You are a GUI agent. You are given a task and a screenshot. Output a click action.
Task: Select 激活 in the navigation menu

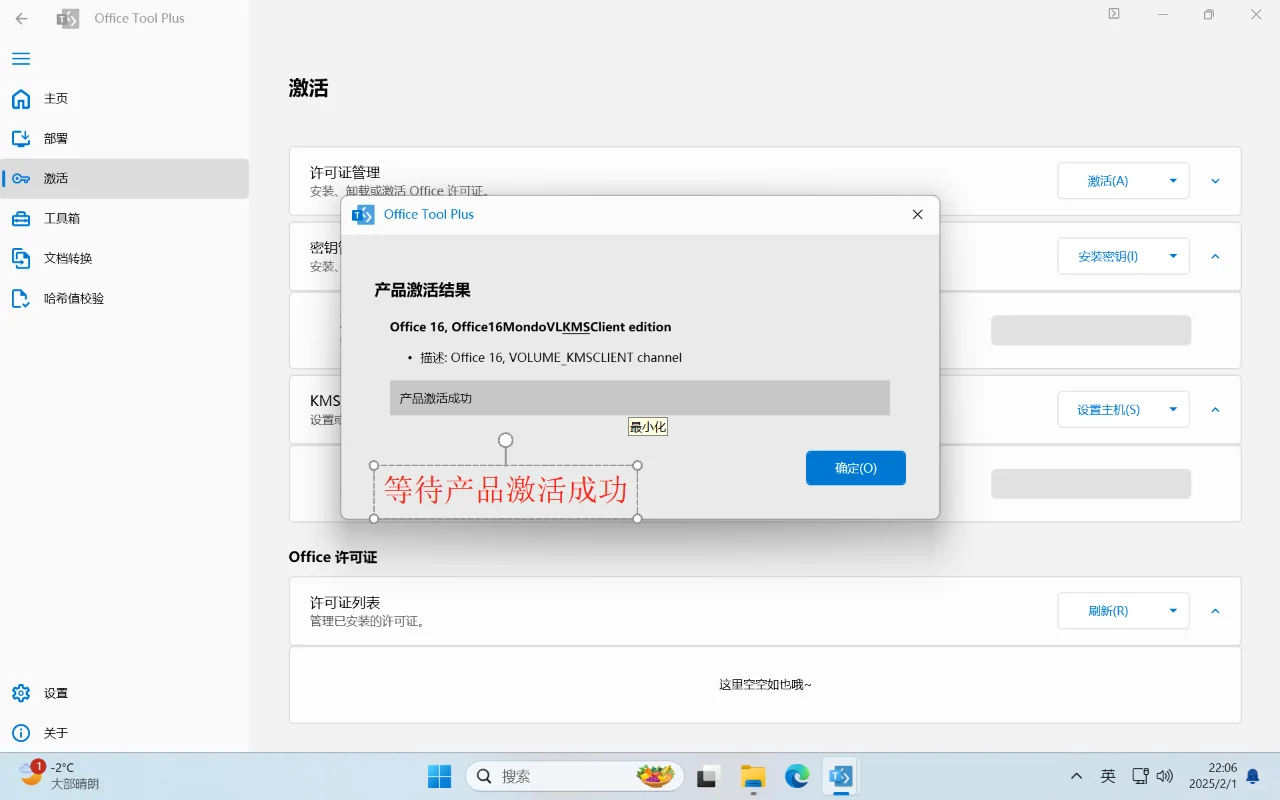[55, 178]
